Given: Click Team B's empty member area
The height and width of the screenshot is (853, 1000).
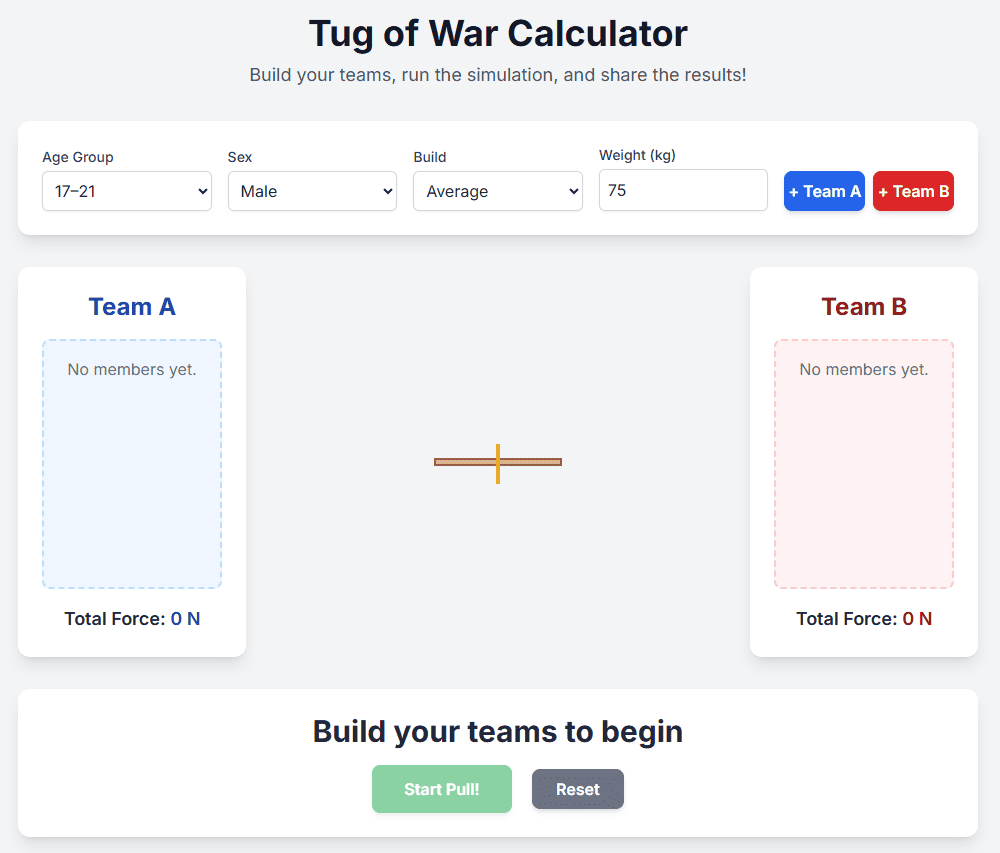Looking at the screenshot, I should [x=863, y=463].
